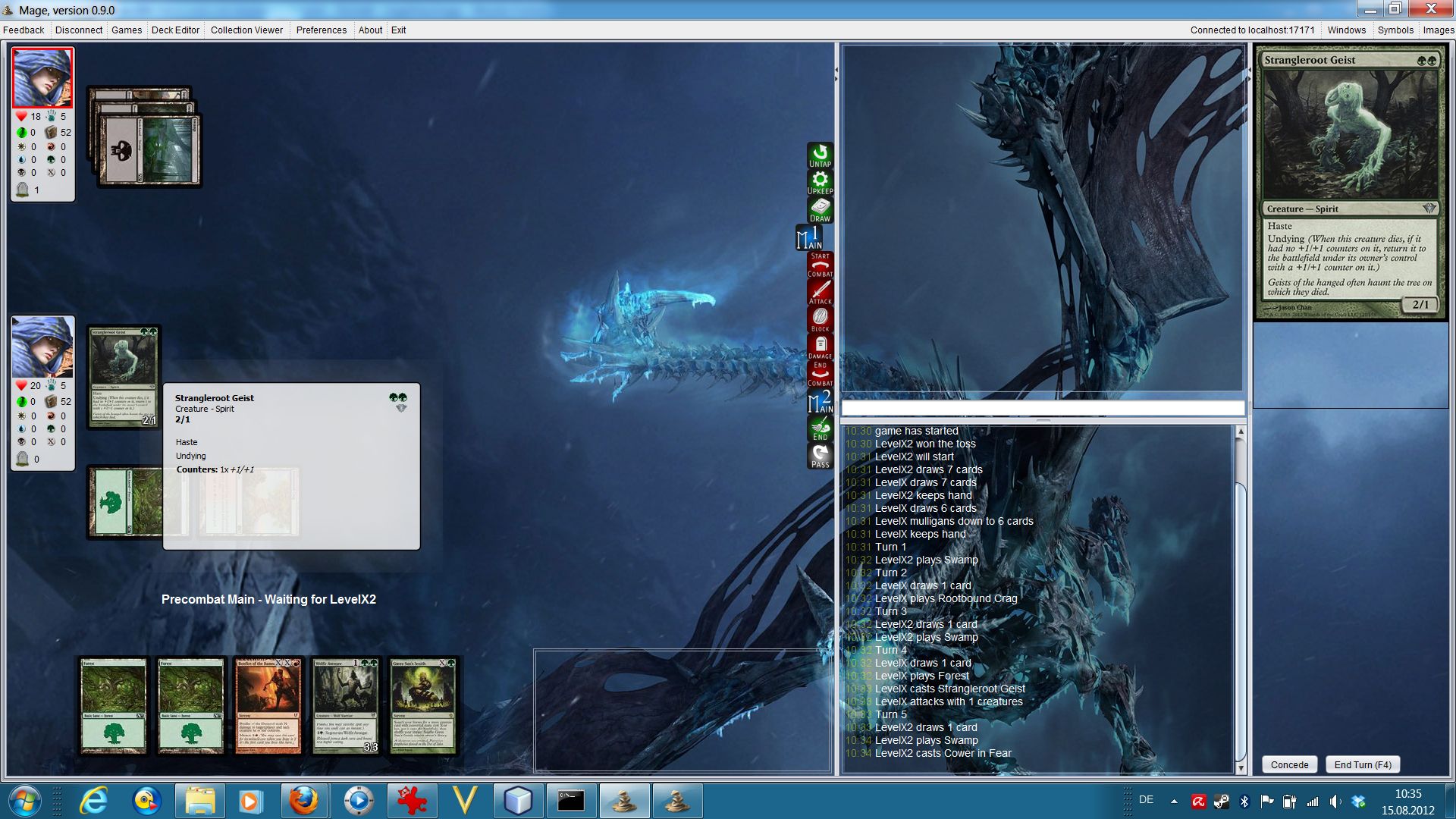Open the Preferences menu item

321,30
